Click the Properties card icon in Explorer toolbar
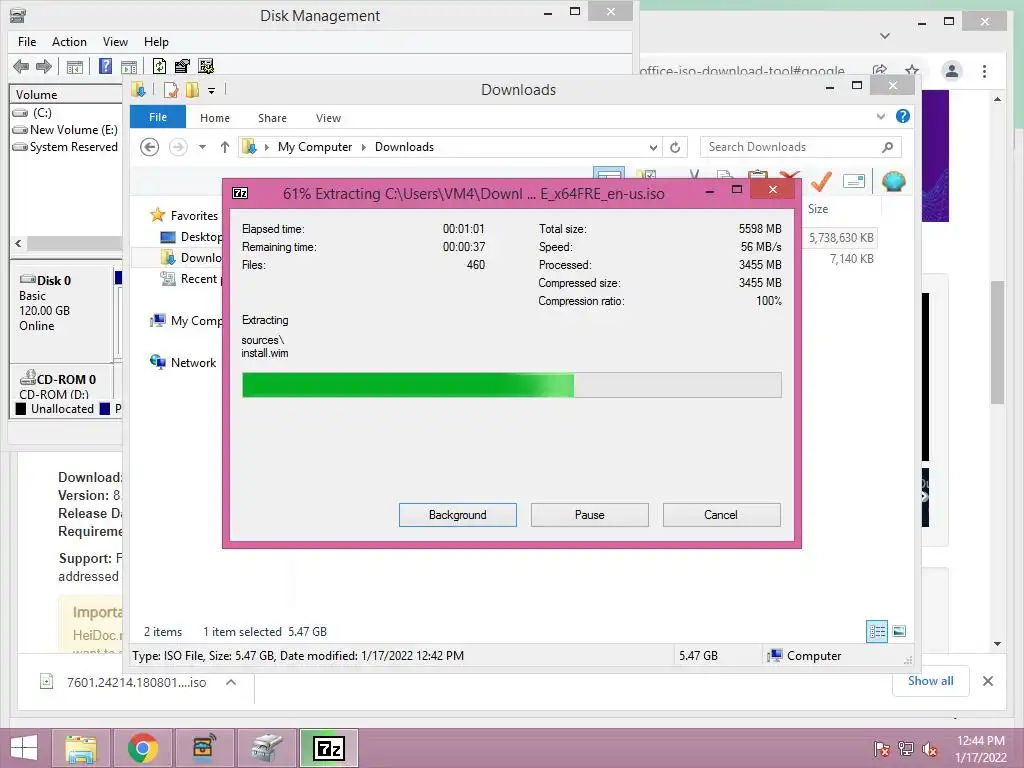Image resolution: width=1024 pixels, height=768 pixels. click(854, 181)
